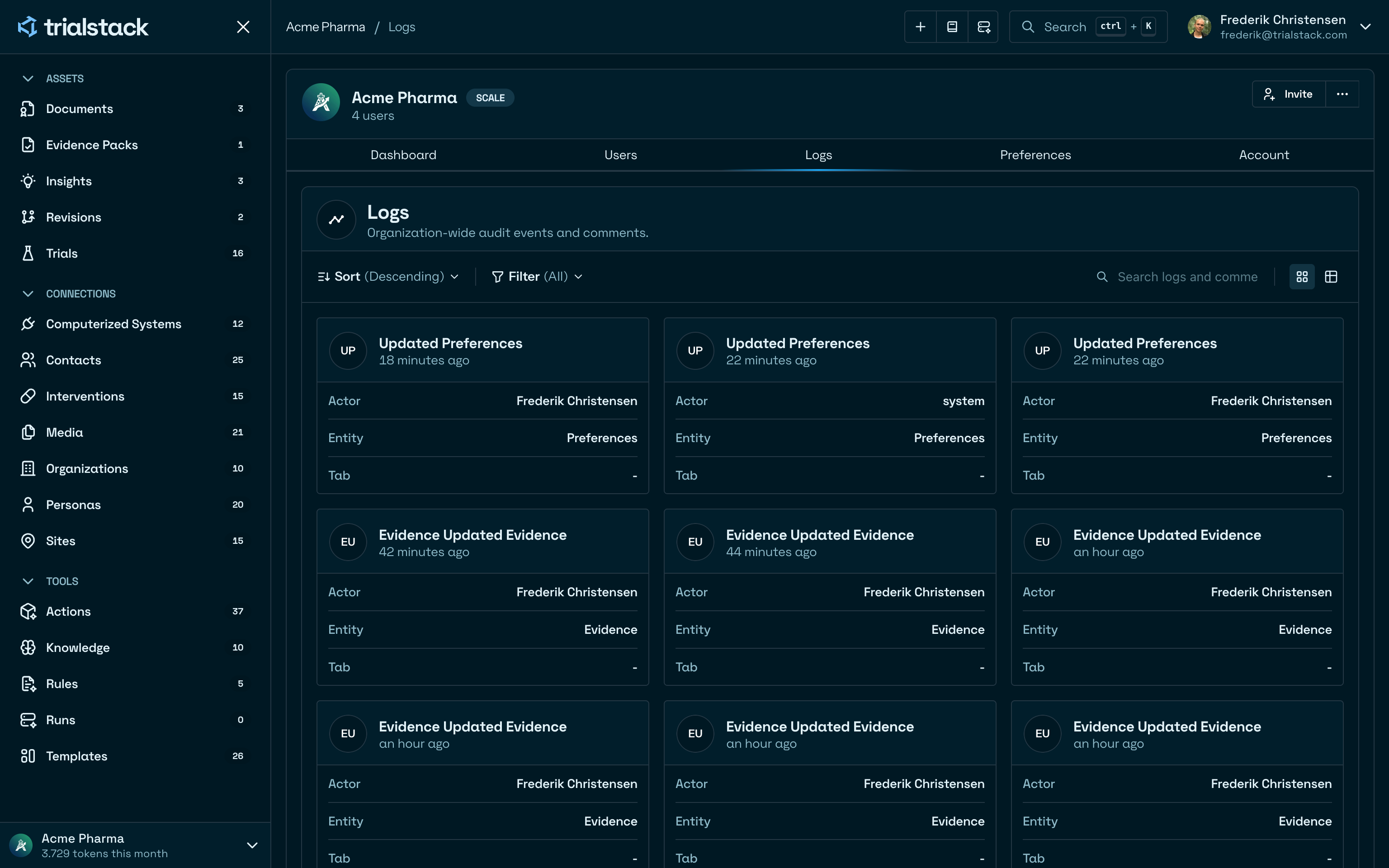
Task: Click the SCALE plan badge
Action: 490,98
